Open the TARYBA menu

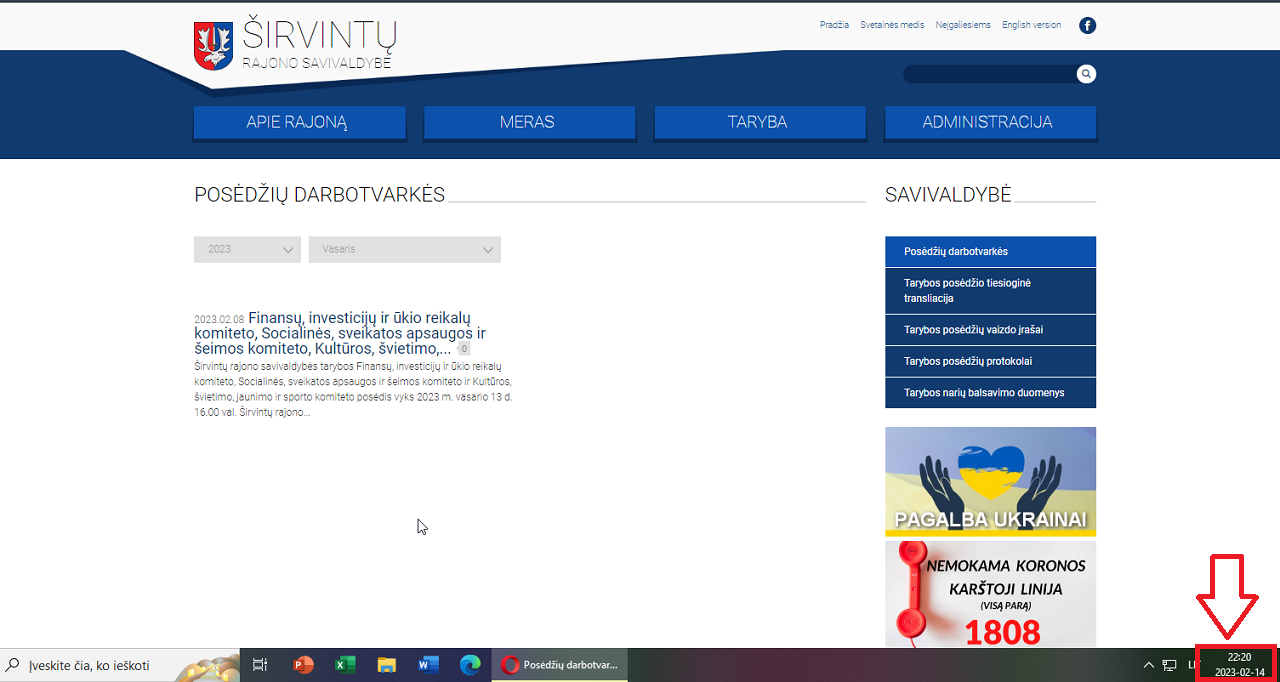click(x=759, y=122)
